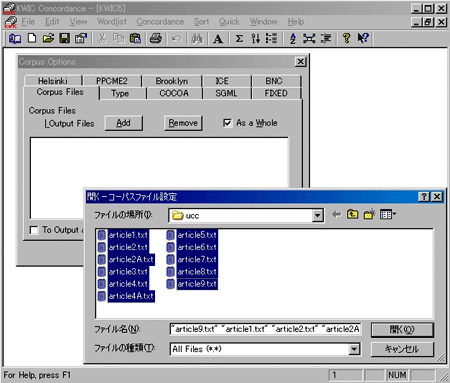
Task: Expand the ucc folder location dropdown
Action: coord(318,216)
